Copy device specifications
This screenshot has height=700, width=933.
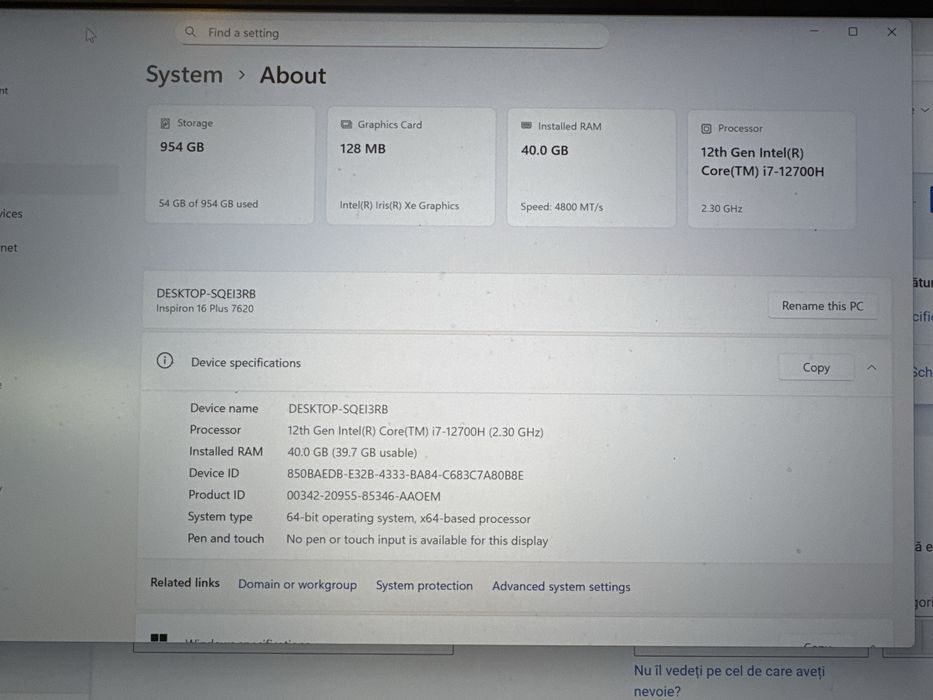click(816, 368)
